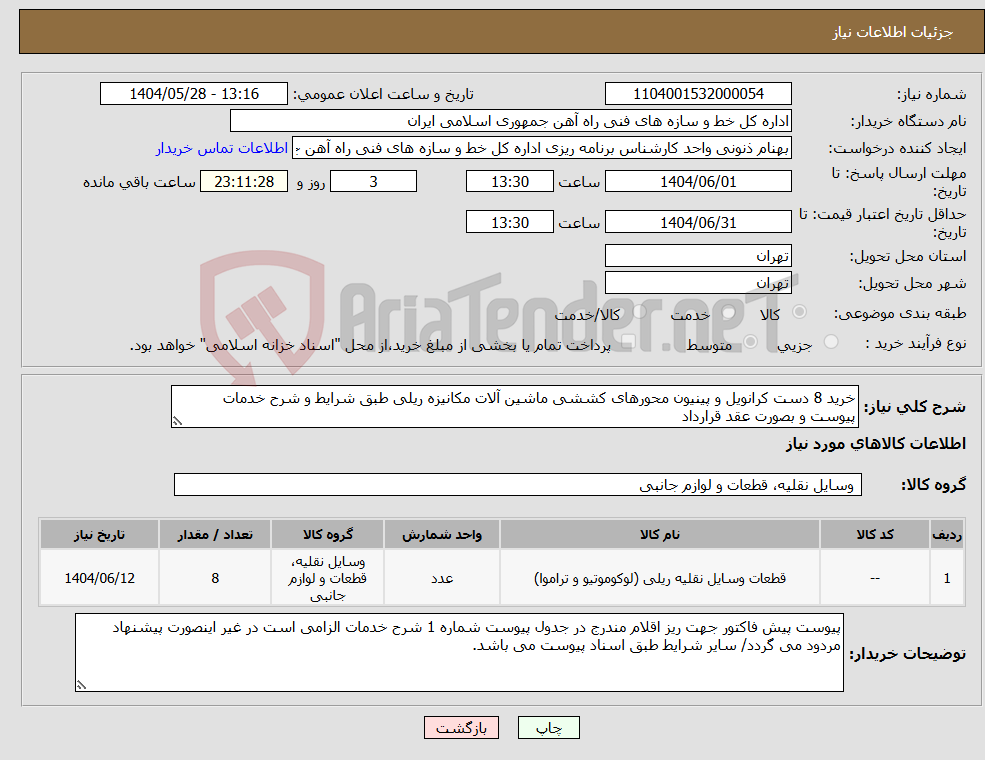Click the شهر محل تحویل field

(x=698, y=283)
